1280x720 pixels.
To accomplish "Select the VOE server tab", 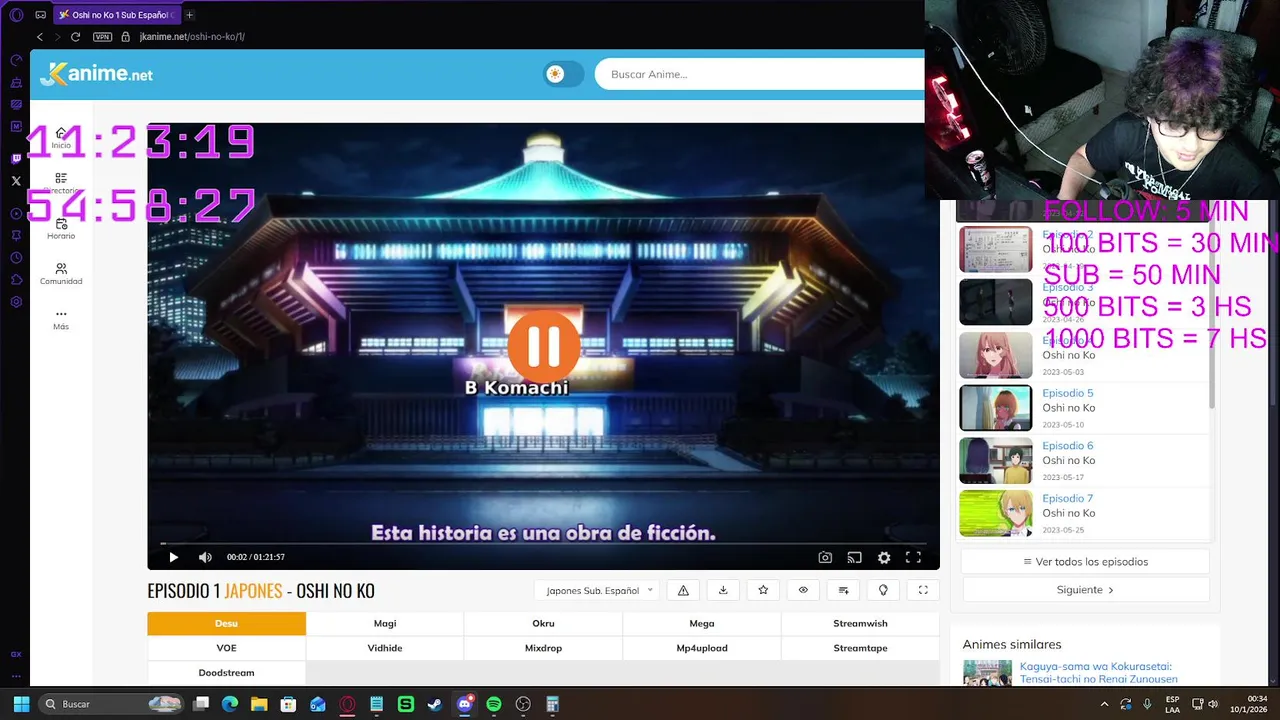I will [x=226, y=648].
